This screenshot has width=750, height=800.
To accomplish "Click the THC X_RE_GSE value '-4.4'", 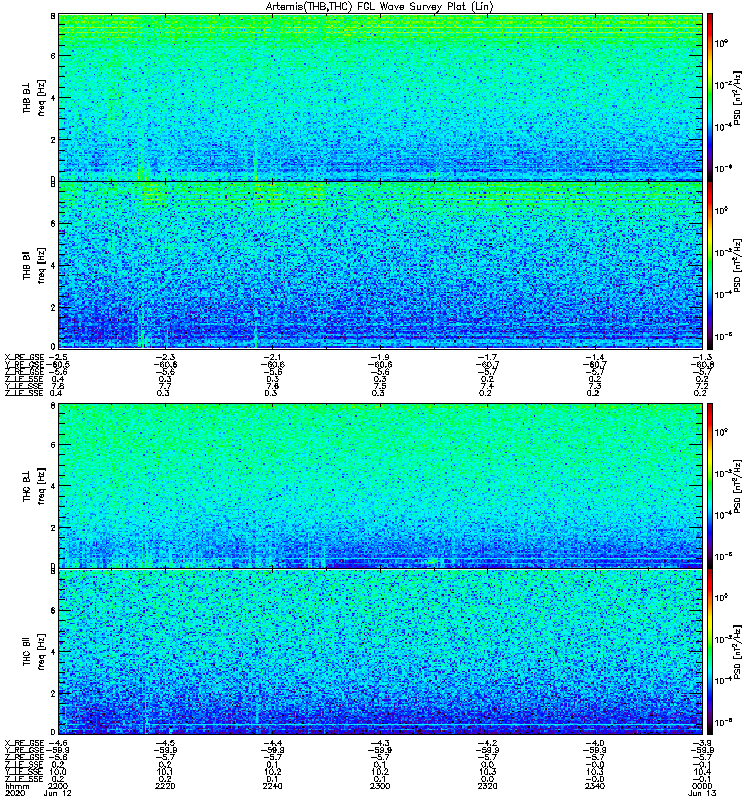I will (x=272, y=743).
